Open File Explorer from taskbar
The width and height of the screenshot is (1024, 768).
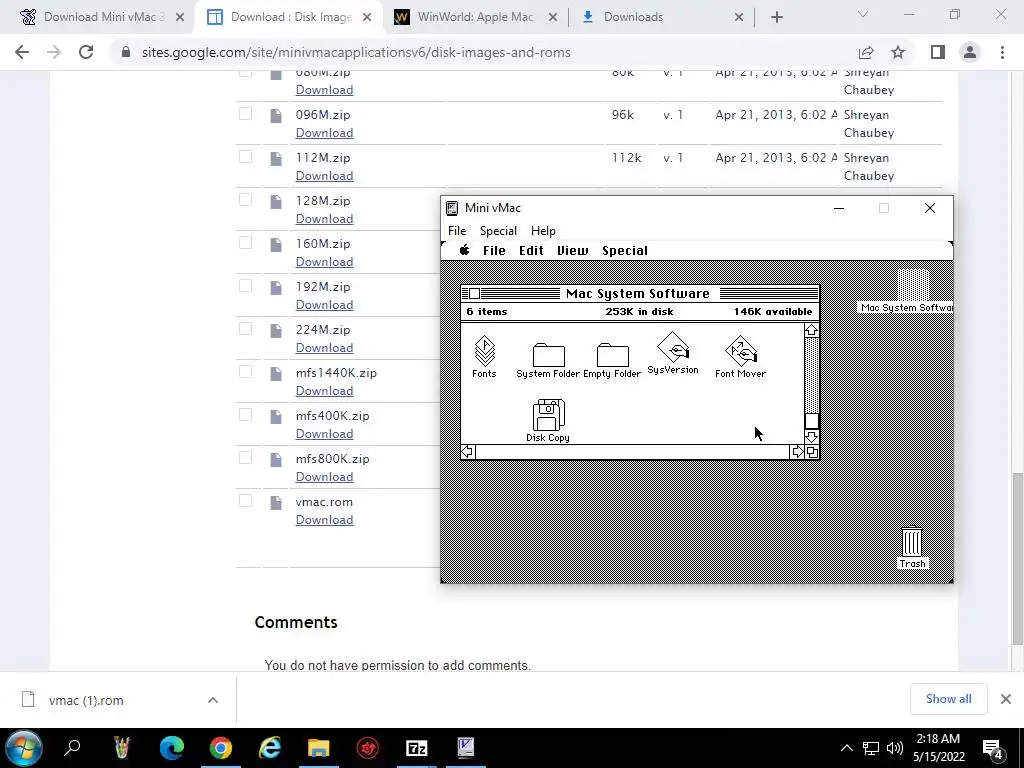pyautogui.click(x=319, y=748)
